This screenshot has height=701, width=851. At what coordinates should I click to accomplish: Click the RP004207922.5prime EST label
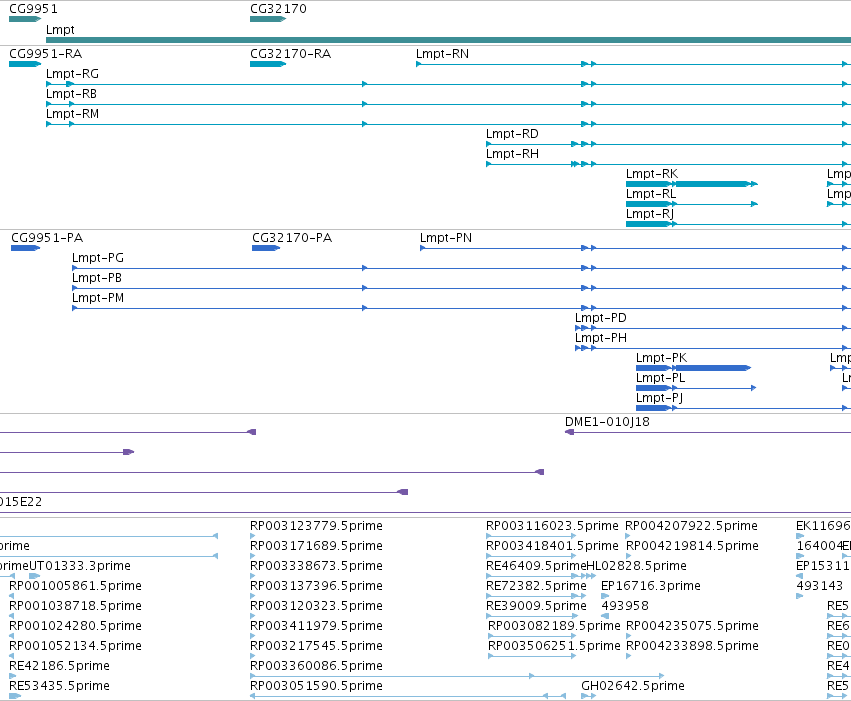tap(691, 526)
